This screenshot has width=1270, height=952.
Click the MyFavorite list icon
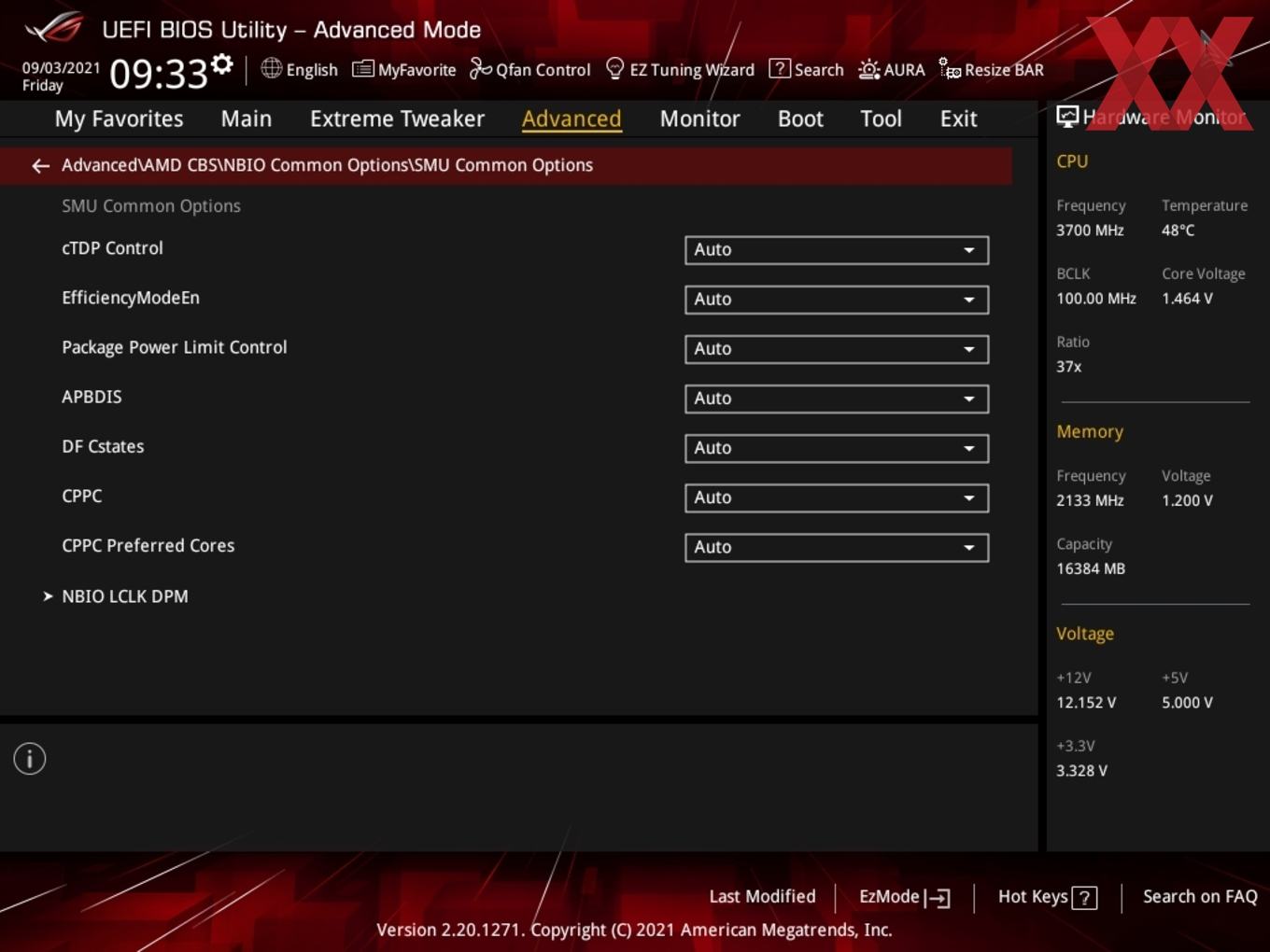[x=363, y=69]
